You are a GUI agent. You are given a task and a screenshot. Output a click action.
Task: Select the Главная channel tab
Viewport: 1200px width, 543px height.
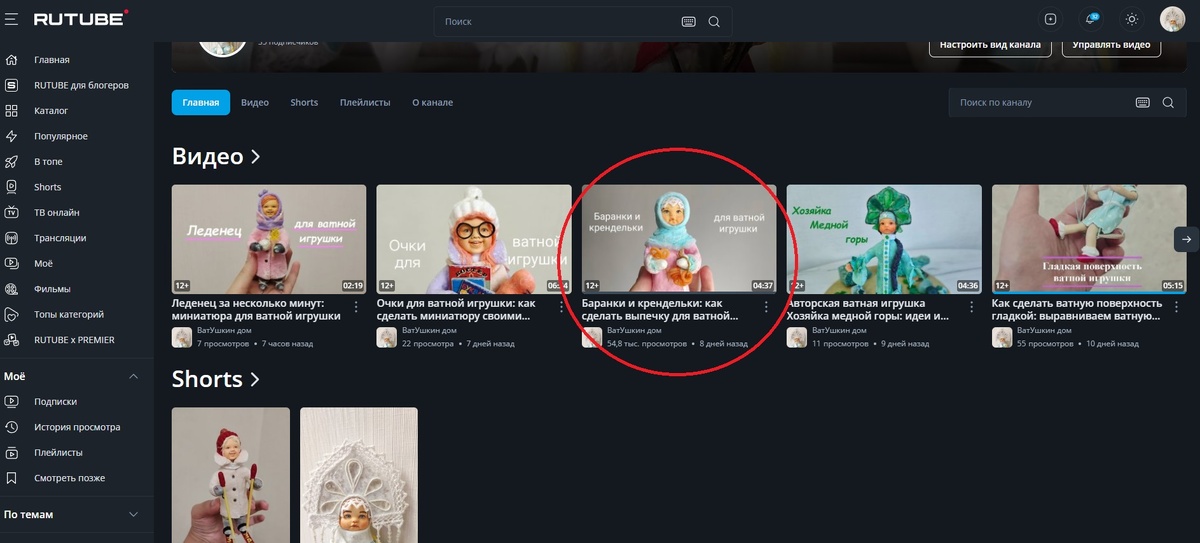pos(200,102)
